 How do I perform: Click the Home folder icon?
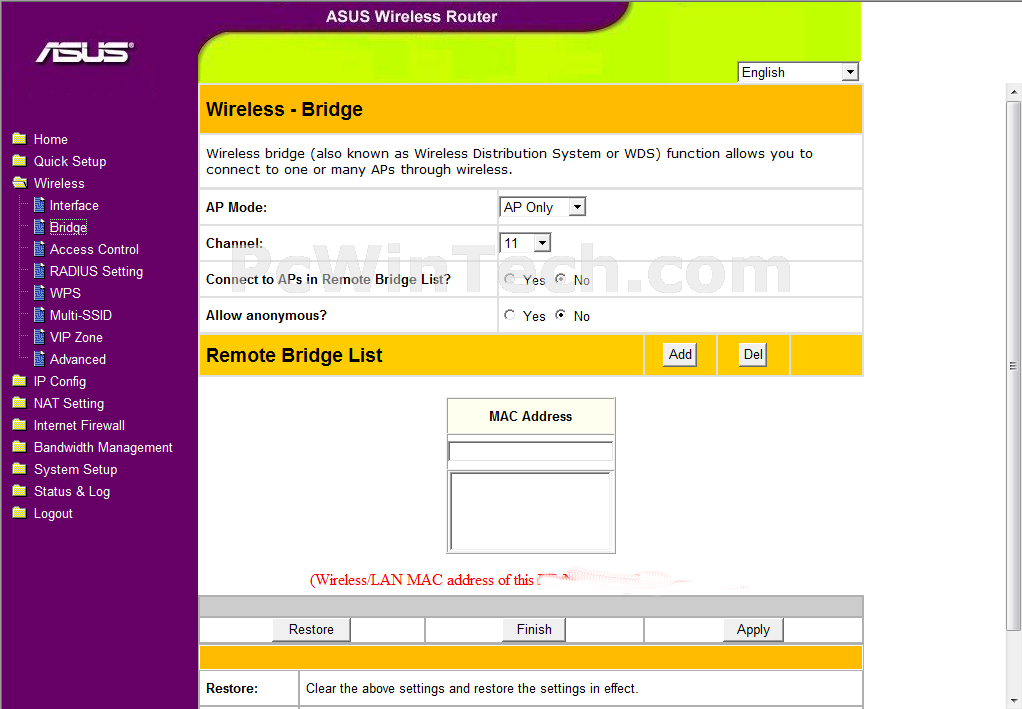[x=20, y=139]
